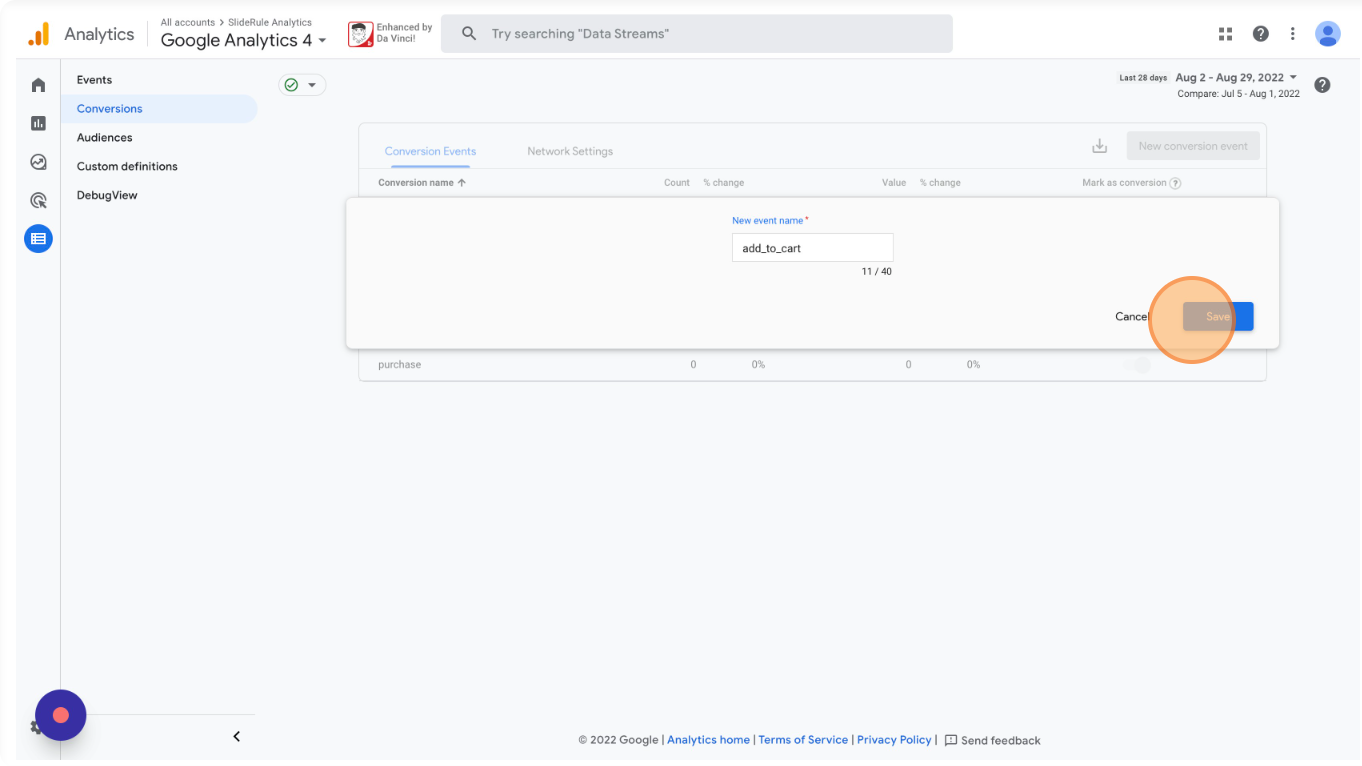Click the Save button

(1217, 317)
